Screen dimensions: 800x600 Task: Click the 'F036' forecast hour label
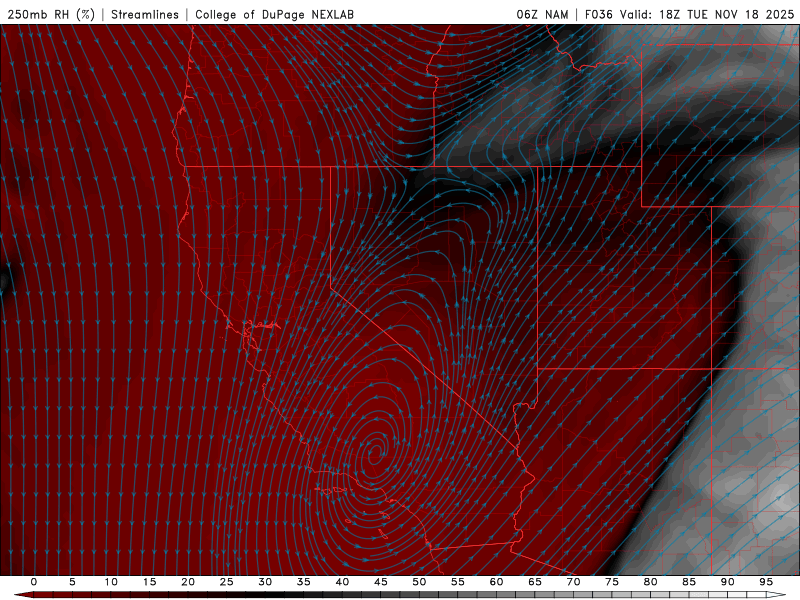tap(598, 15)
